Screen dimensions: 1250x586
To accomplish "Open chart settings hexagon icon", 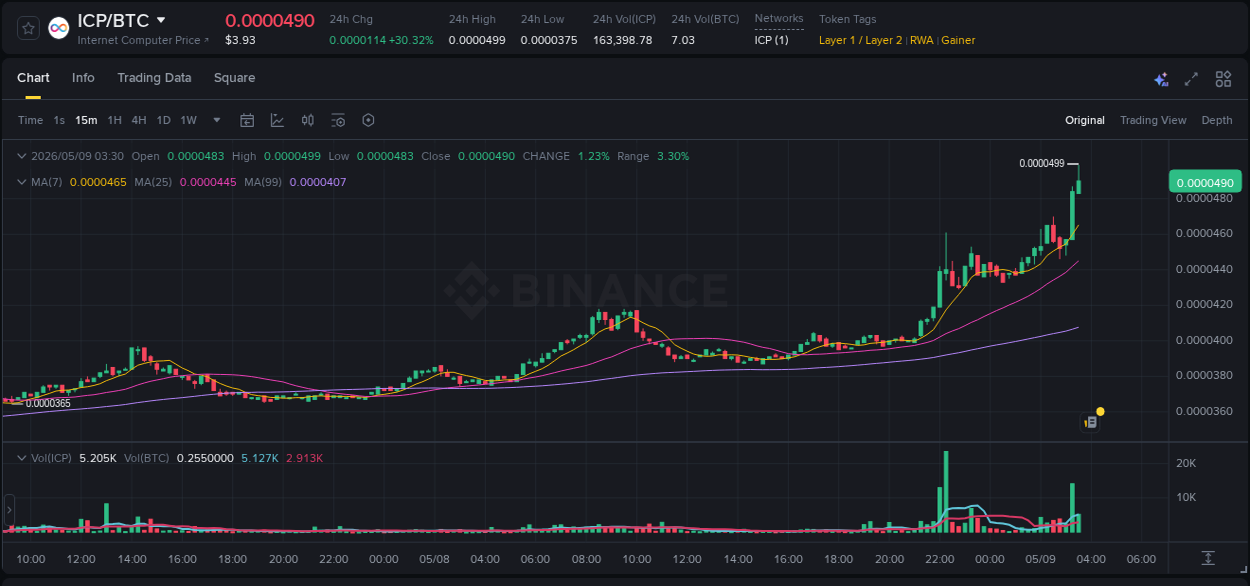I will click(x=368, y=120).
